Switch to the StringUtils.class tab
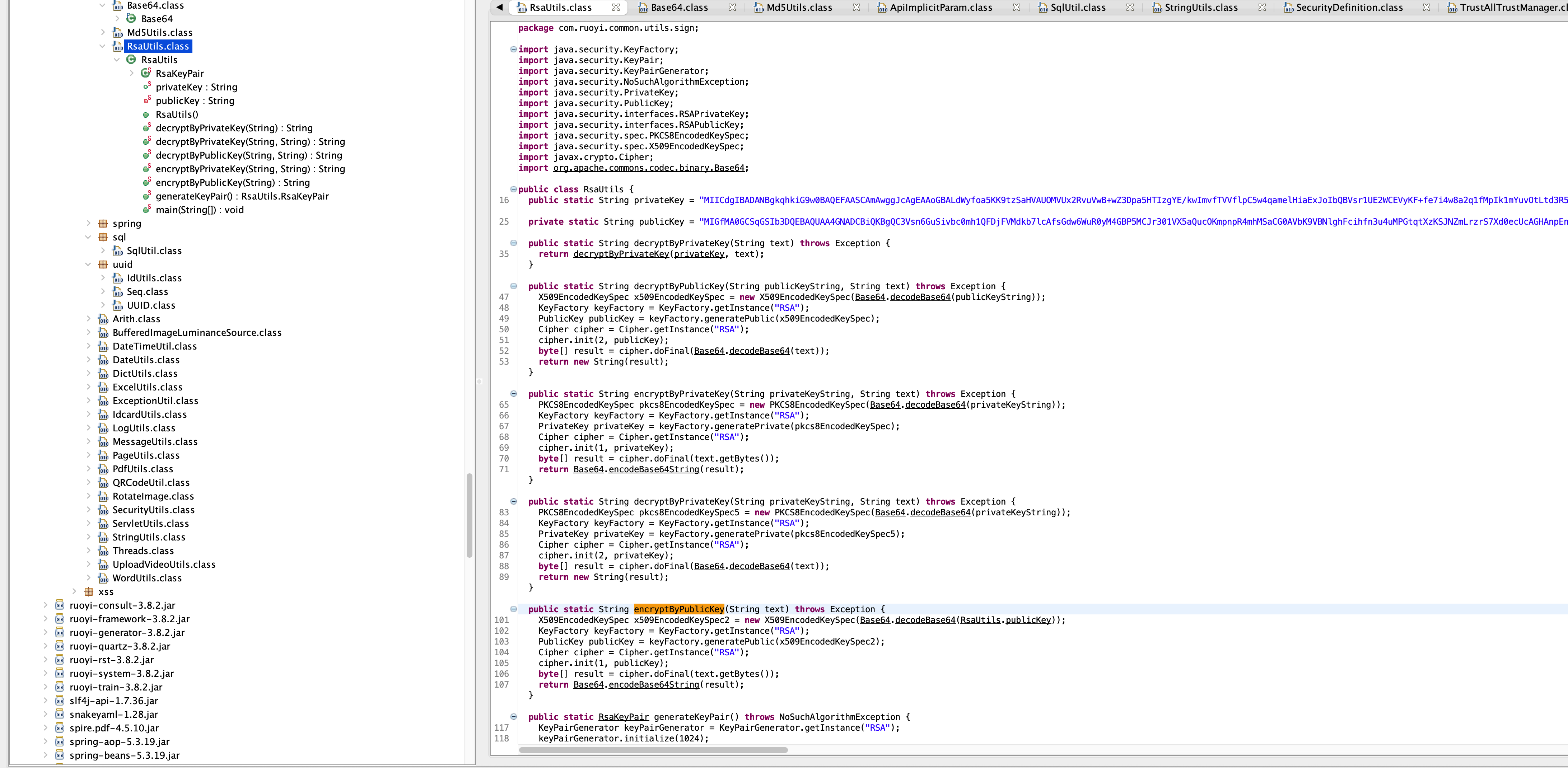This screenshot has width=1568, height=768. click(1201, 7)
